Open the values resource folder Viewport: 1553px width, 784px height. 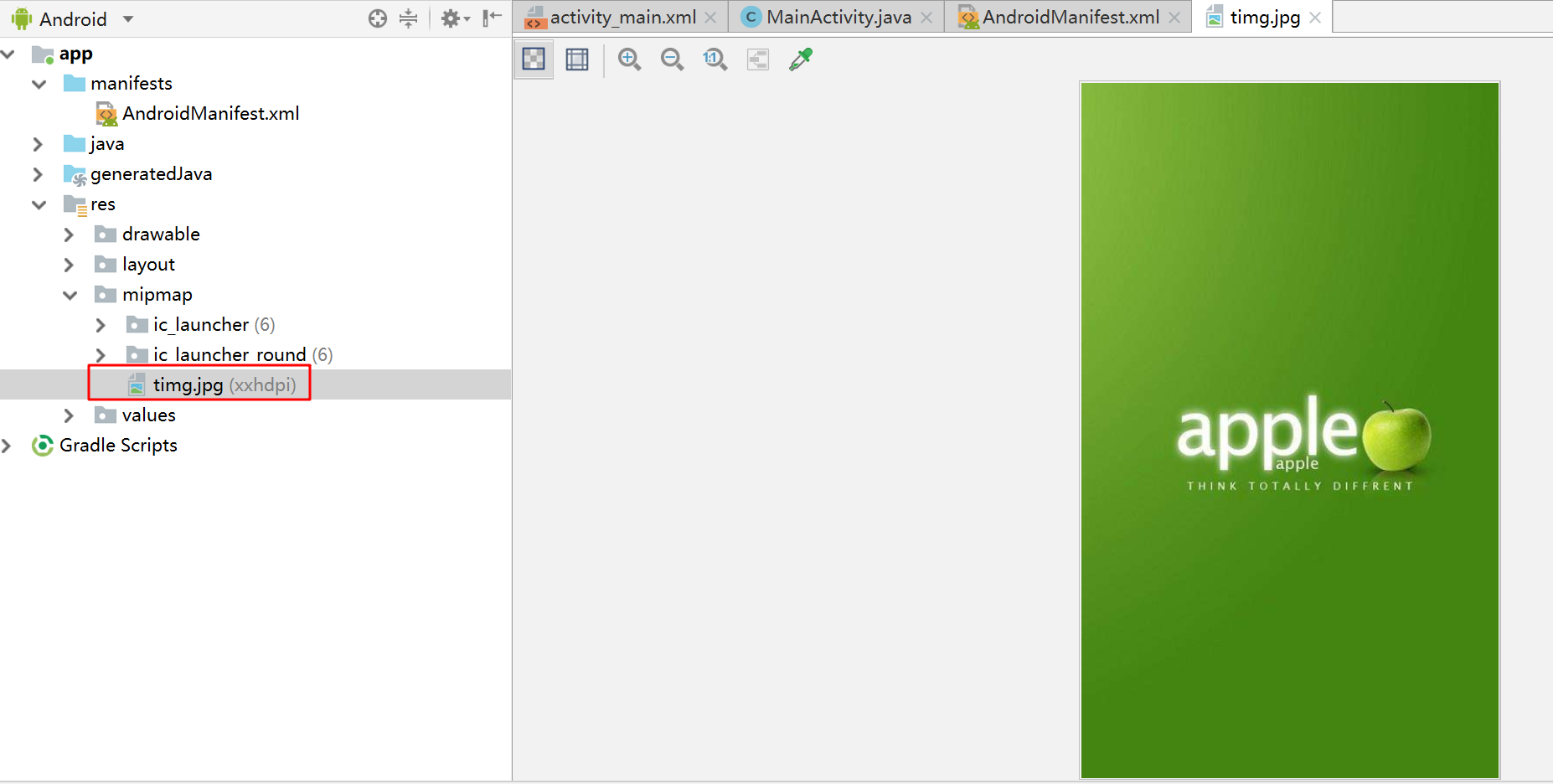click(x=148, y=415)
